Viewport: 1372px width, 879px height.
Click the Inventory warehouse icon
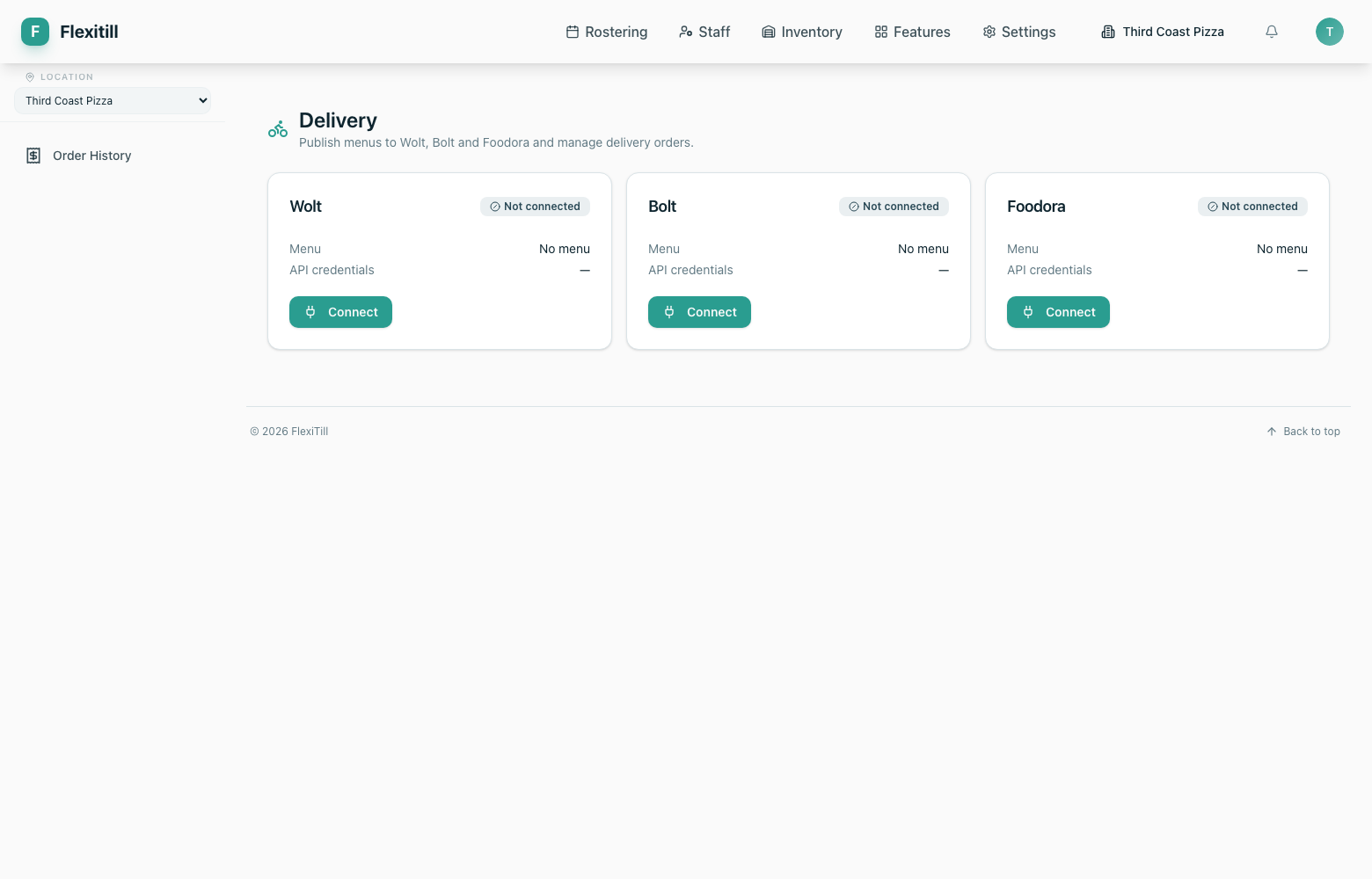pos(769,32)
